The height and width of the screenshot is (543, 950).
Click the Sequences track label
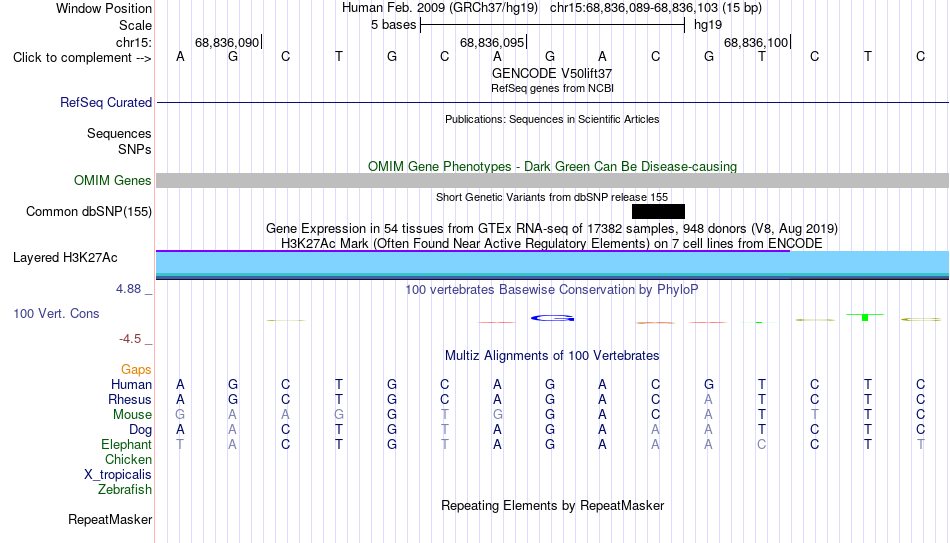[x=119, y=133]
